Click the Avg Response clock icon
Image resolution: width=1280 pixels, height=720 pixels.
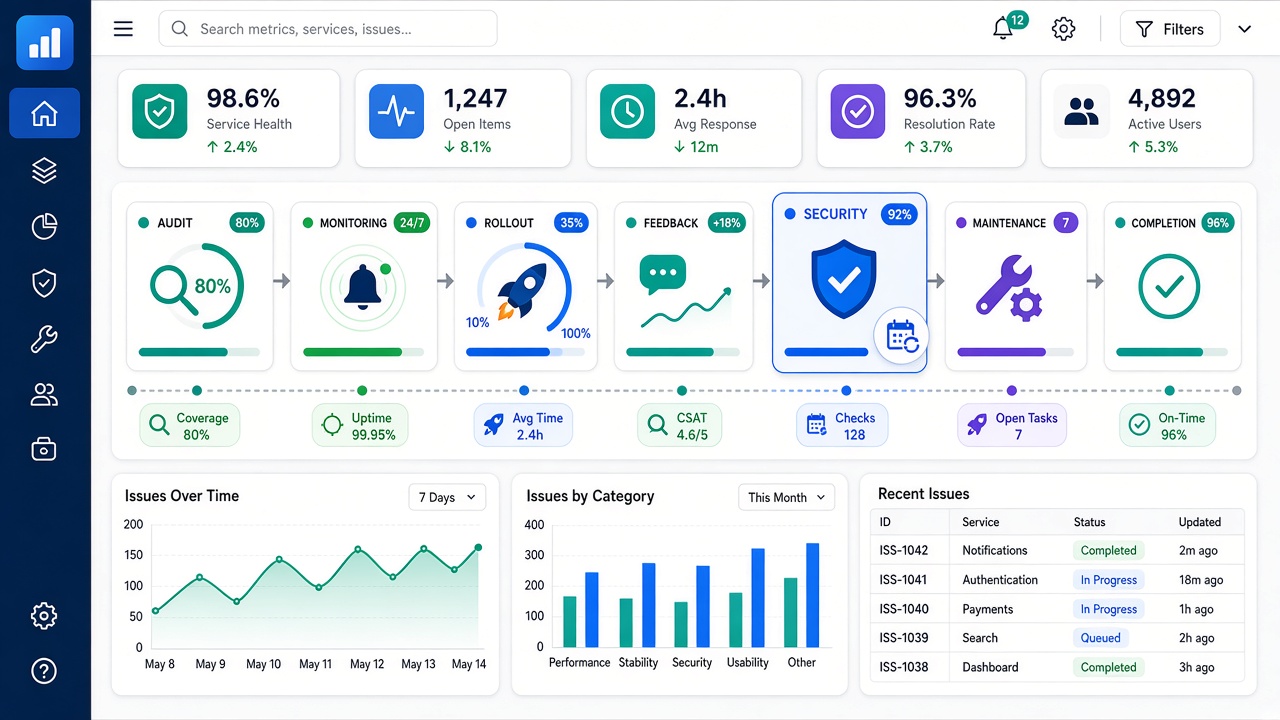pos(627,111)
